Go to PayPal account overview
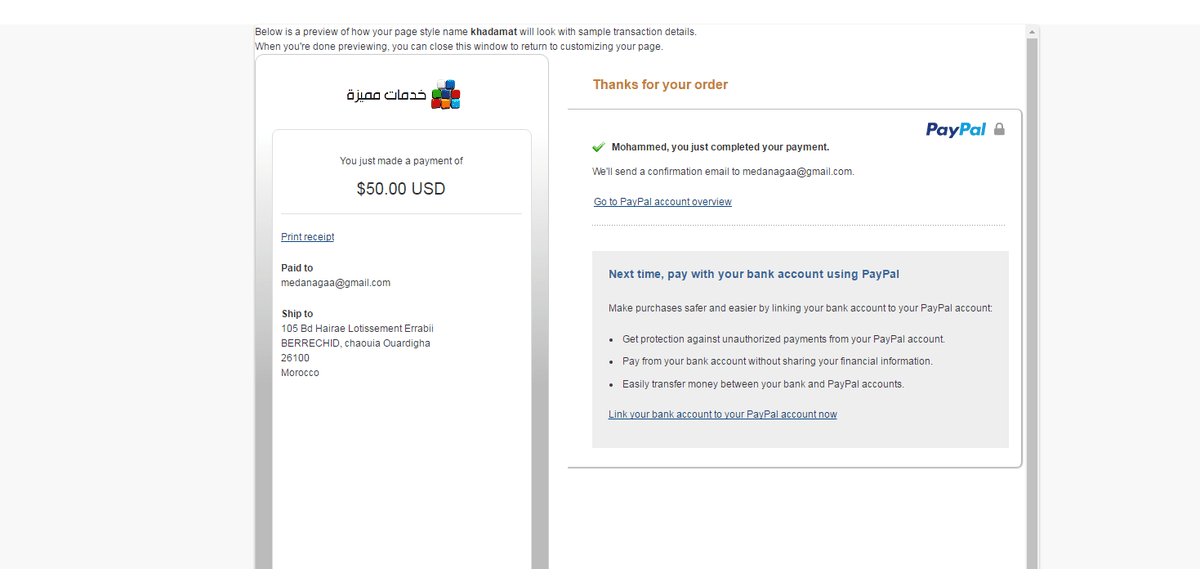1200x569 pixels. tap(662, 202)
